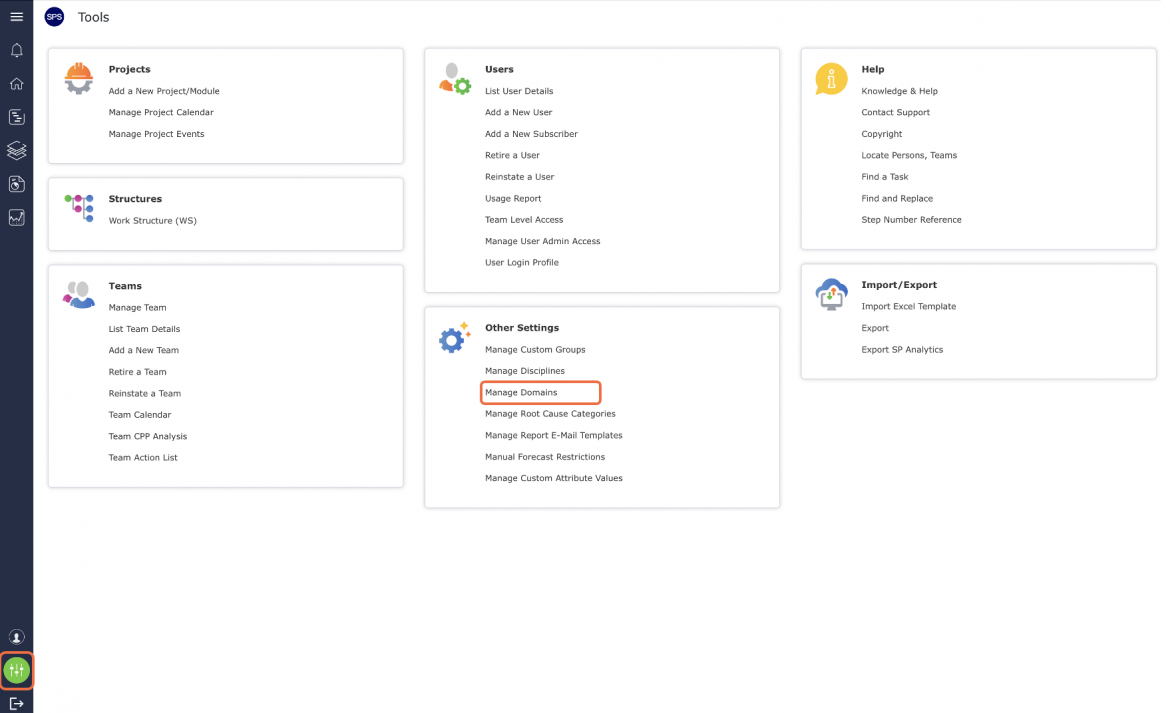
Task: Open Manage Report E-Mail Templates
Action: coord(554,436)
